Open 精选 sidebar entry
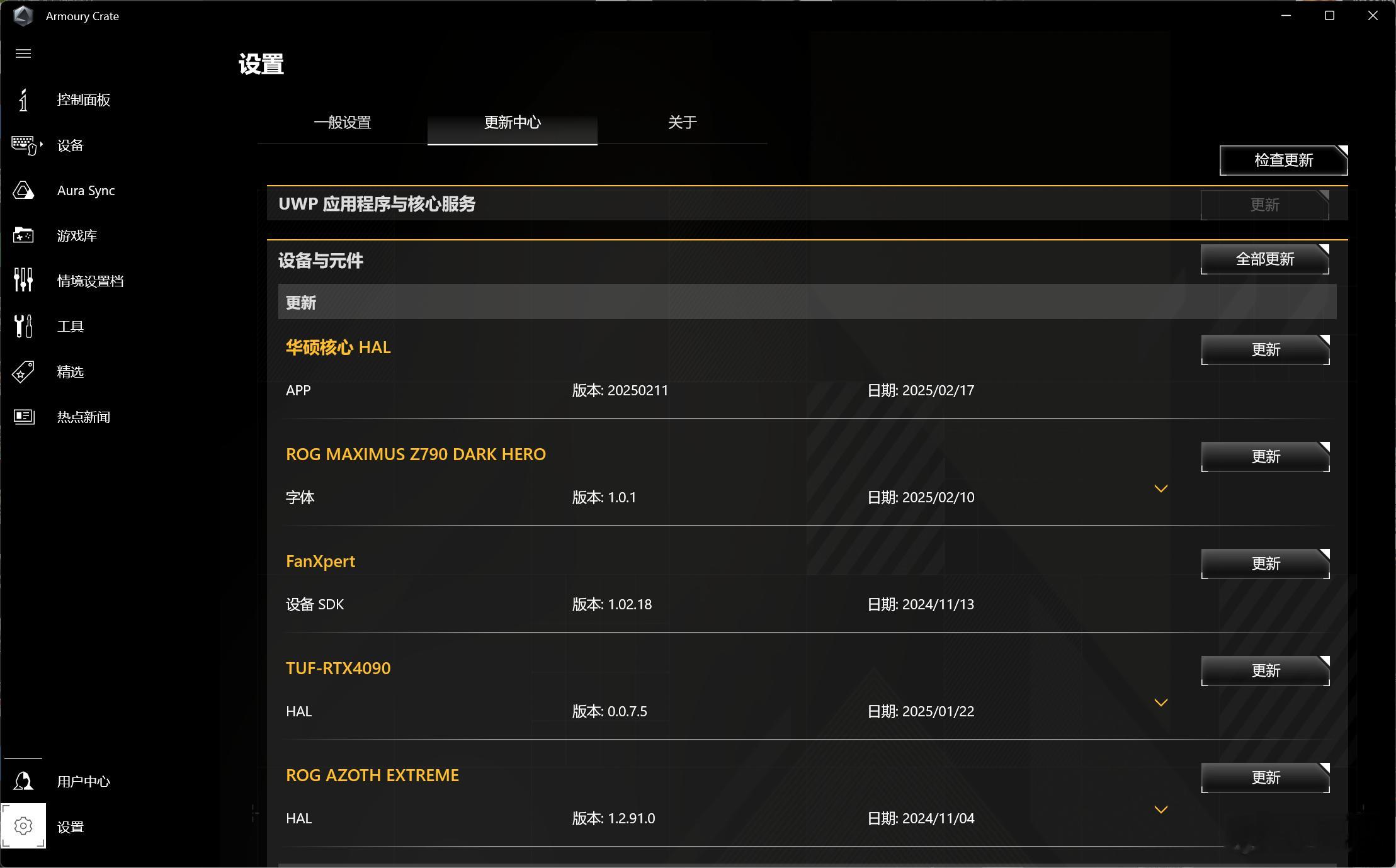 [x=71, y=372]
